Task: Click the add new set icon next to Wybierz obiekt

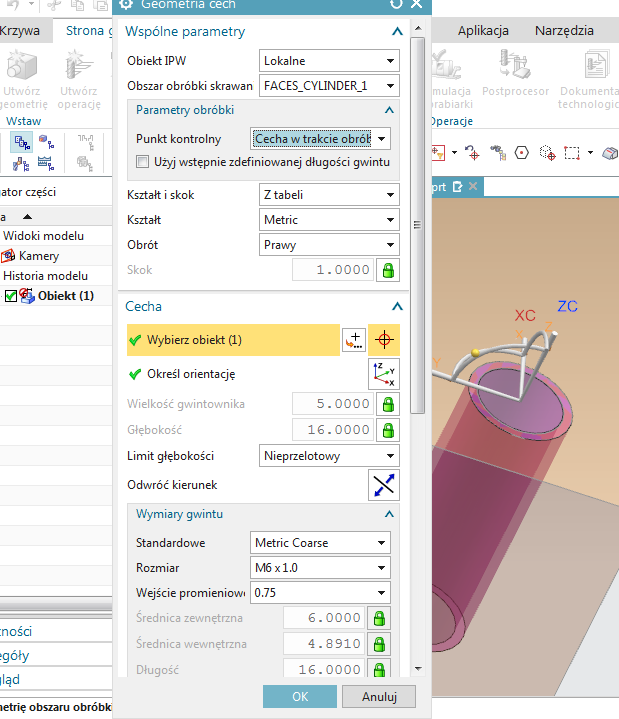Action: [354, 340]
